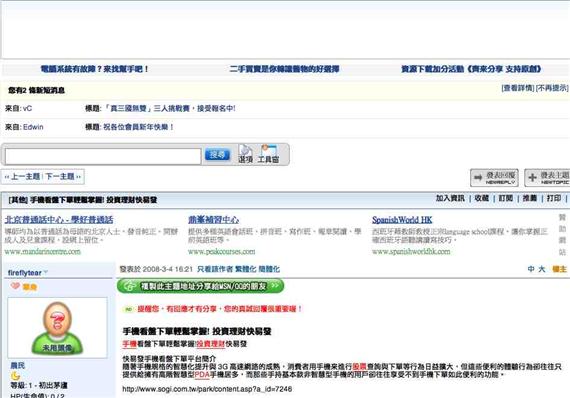570x398 pixels.
Task: Click the green share-to-MSN/QQ banner
Action: tap(200, 286)
